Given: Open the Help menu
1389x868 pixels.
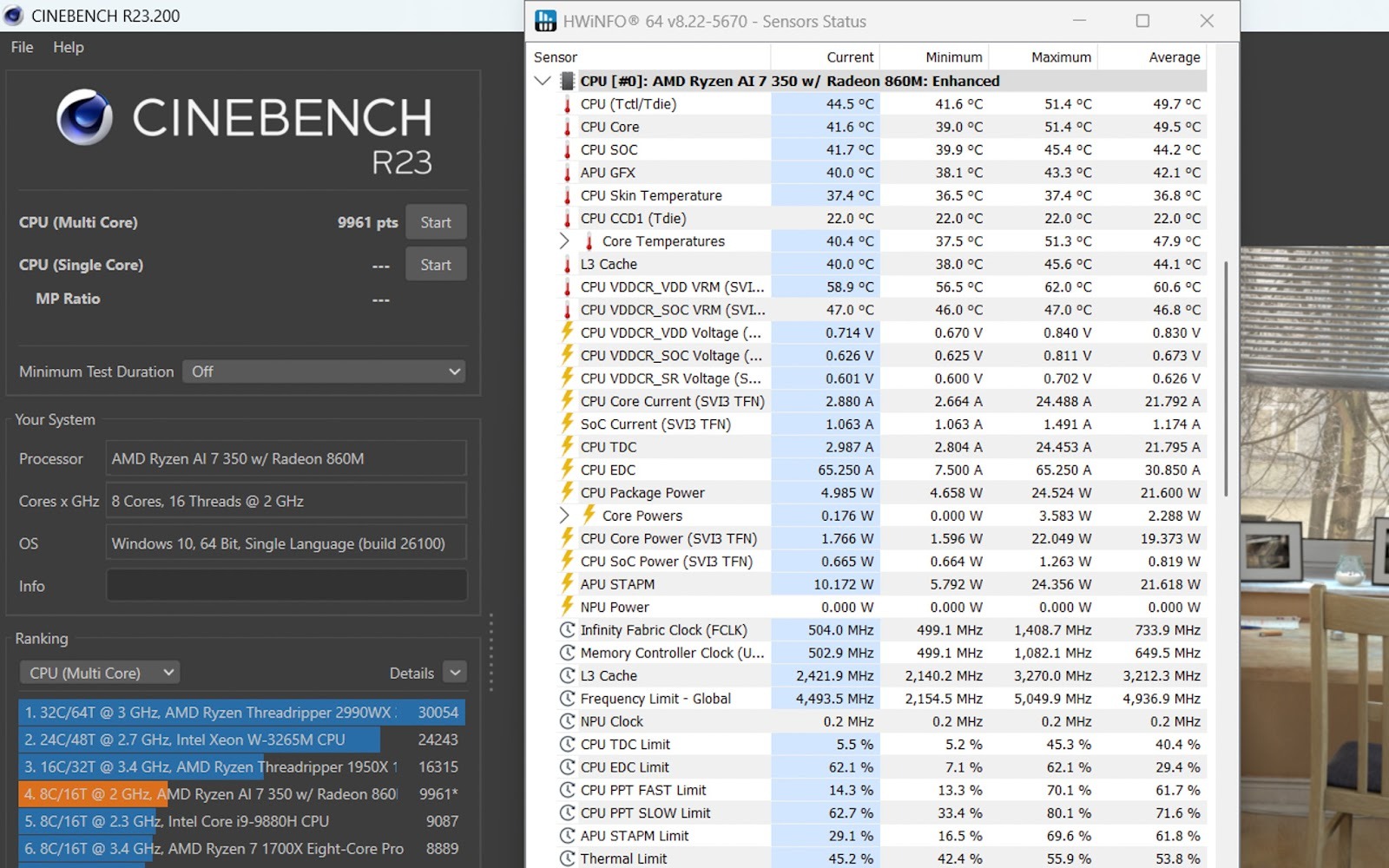Looking at the screenshot, I should tap(69, 47).
